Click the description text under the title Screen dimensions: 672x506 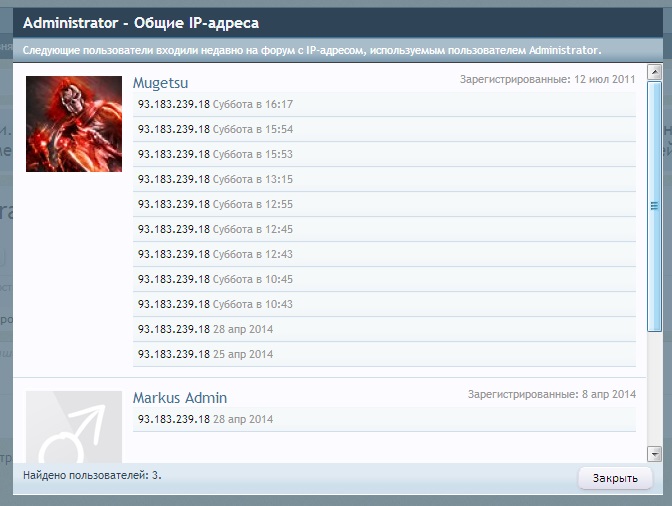[x=312, y=50]
